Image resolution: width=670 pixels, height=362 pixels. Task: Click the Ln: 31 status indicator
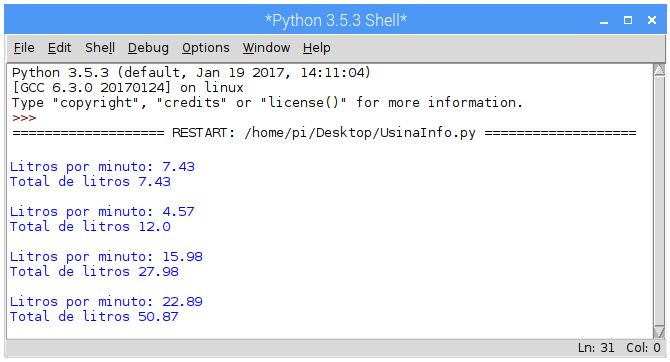point(596,347)
